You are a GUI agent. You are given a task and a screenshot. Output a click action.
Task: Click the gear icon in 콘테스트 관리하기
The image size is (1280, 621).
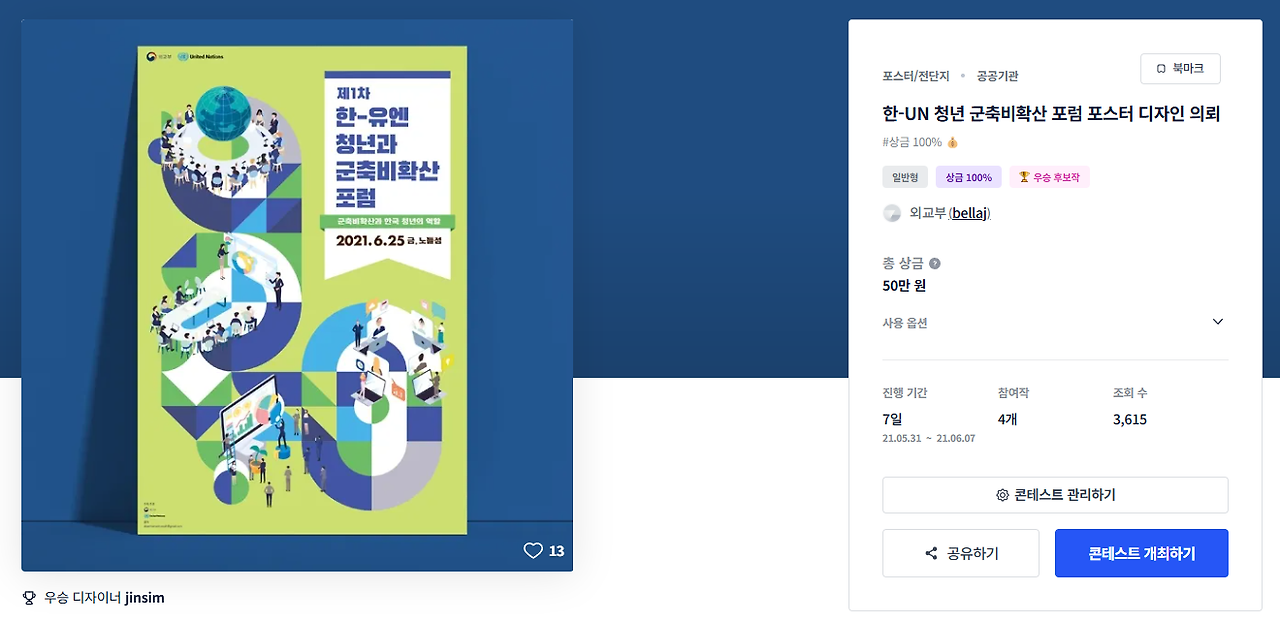click(1003, 495)
